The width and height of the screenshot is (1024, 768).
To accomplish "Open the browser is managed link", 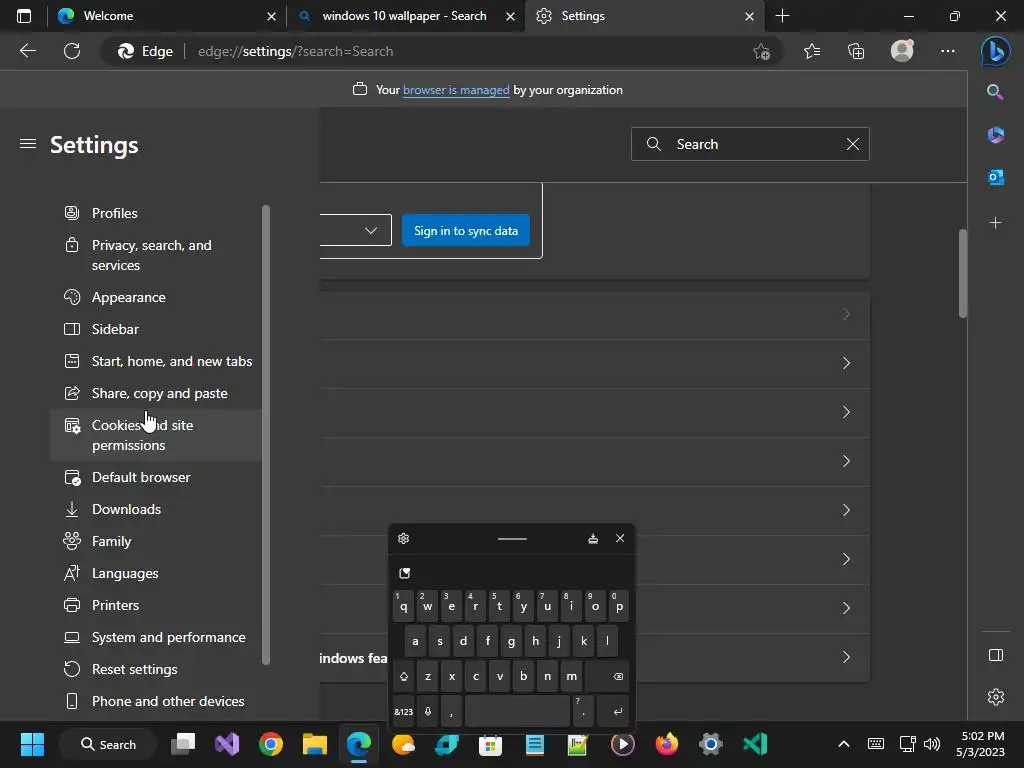I will (456, 90).
